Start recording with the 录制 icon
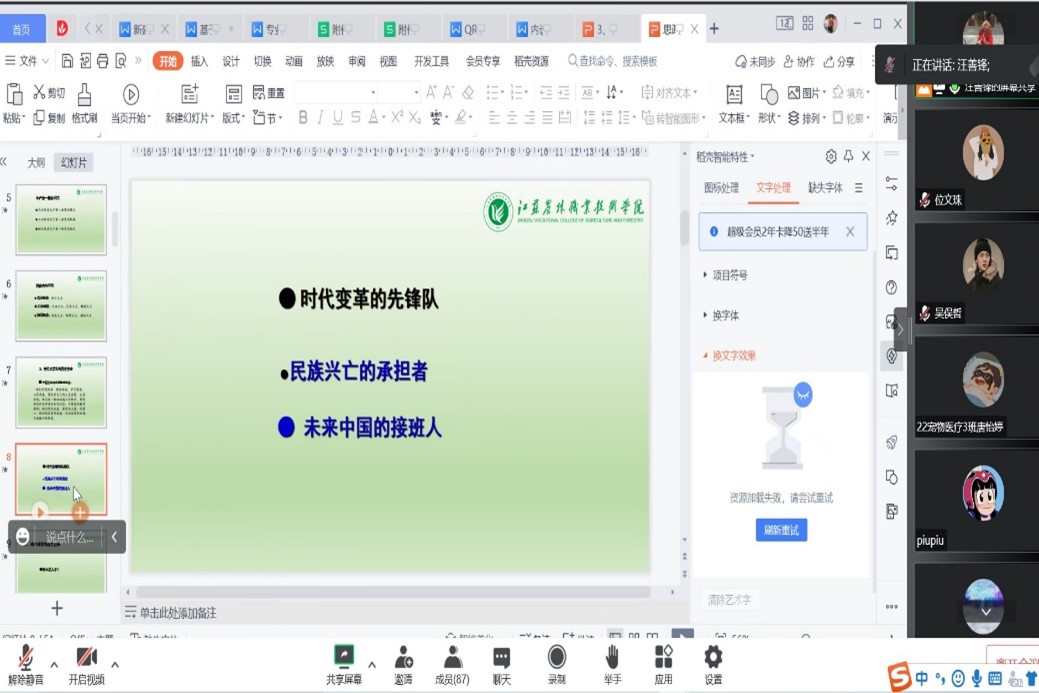Image resolution: width=1039 pixels, height=693 pixels. click(556, 656)
